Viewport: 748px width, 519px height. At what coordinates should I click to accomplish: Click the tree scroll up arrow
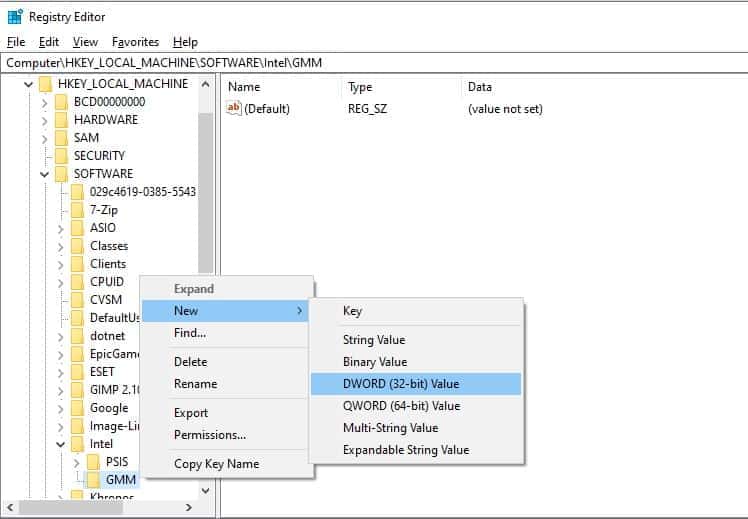point(206,84)
